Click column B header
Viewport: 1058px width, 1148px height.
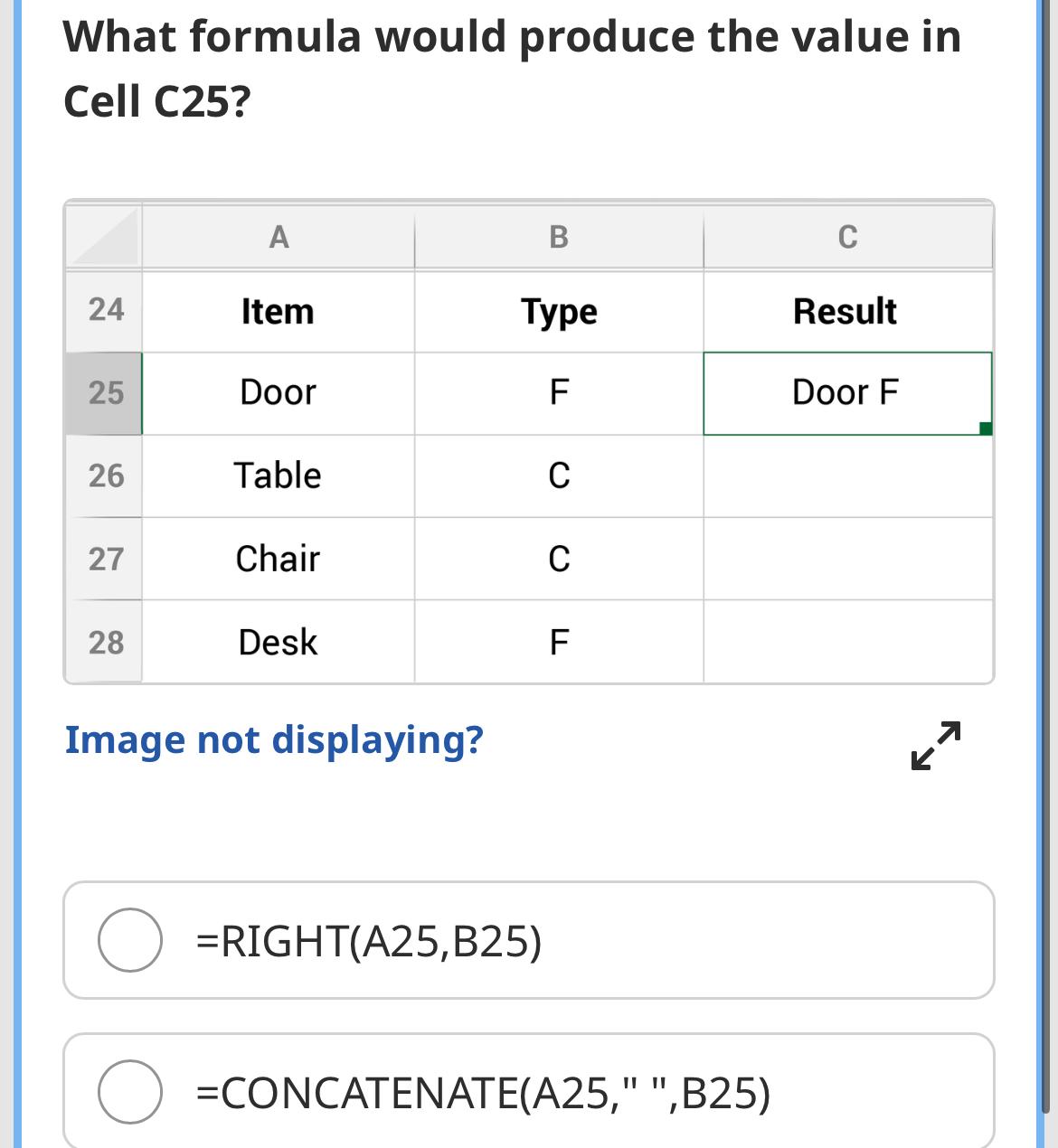[x=559, y=237]
